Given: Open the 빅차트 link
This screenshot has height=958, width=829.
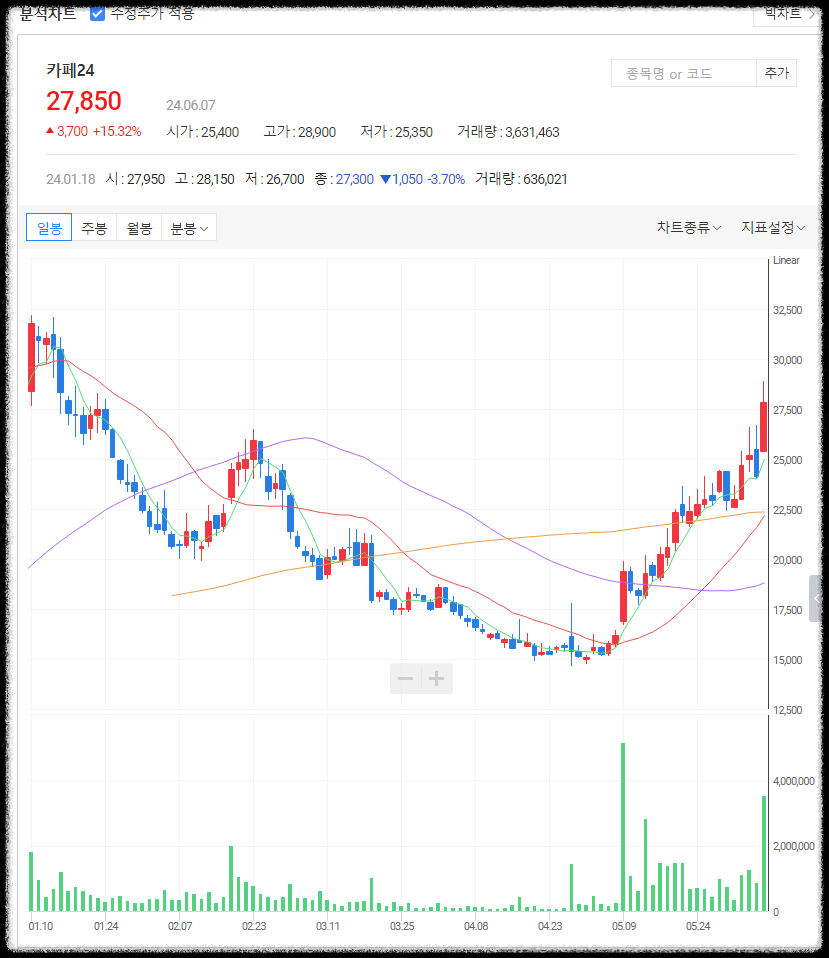Looking at the screenshot, I should tap(788, 13).
